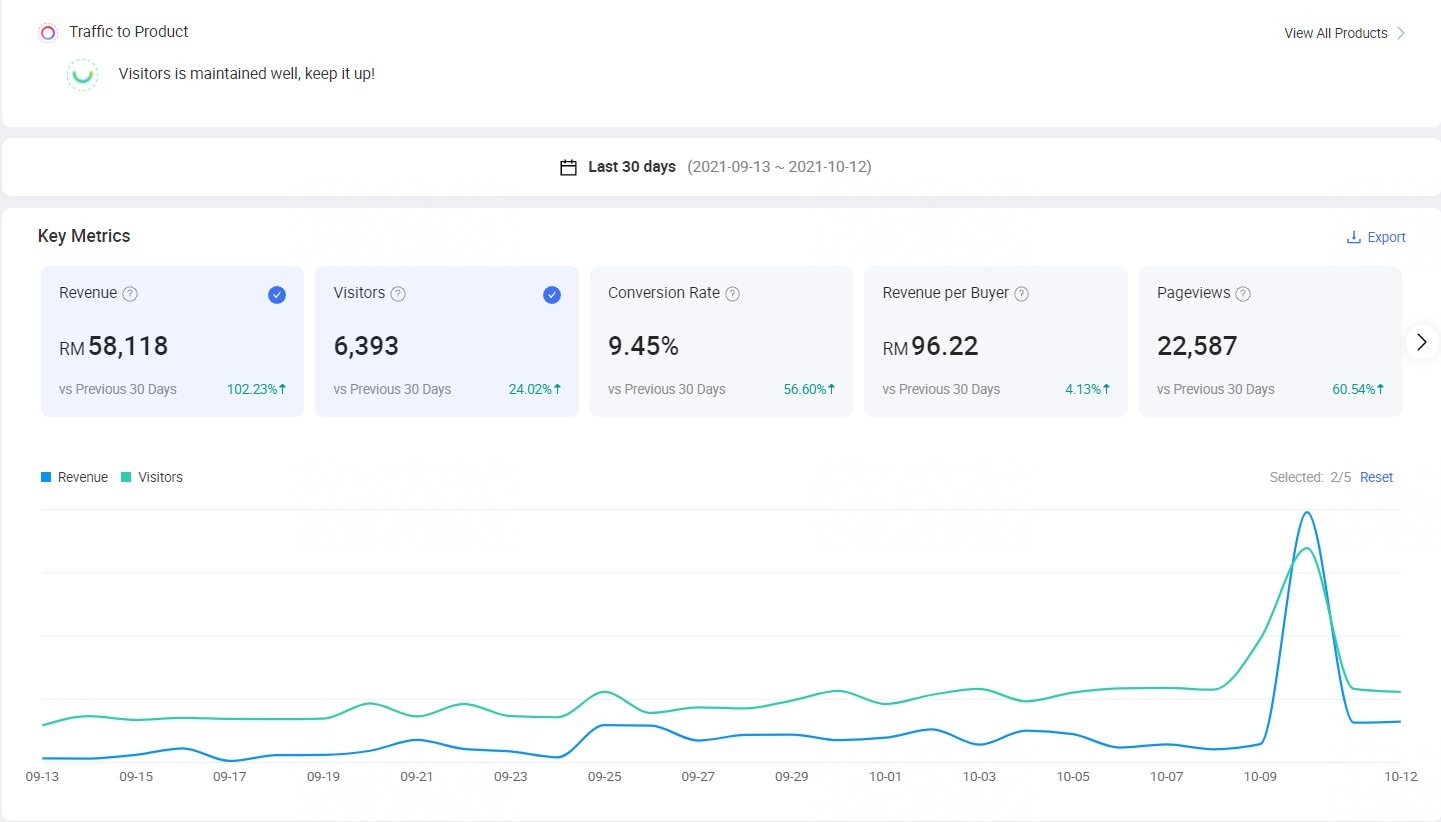Uncheck the Visitors metric checkmark
Image resolution: width=1441 pixels, height=822 pixels.
552,295
